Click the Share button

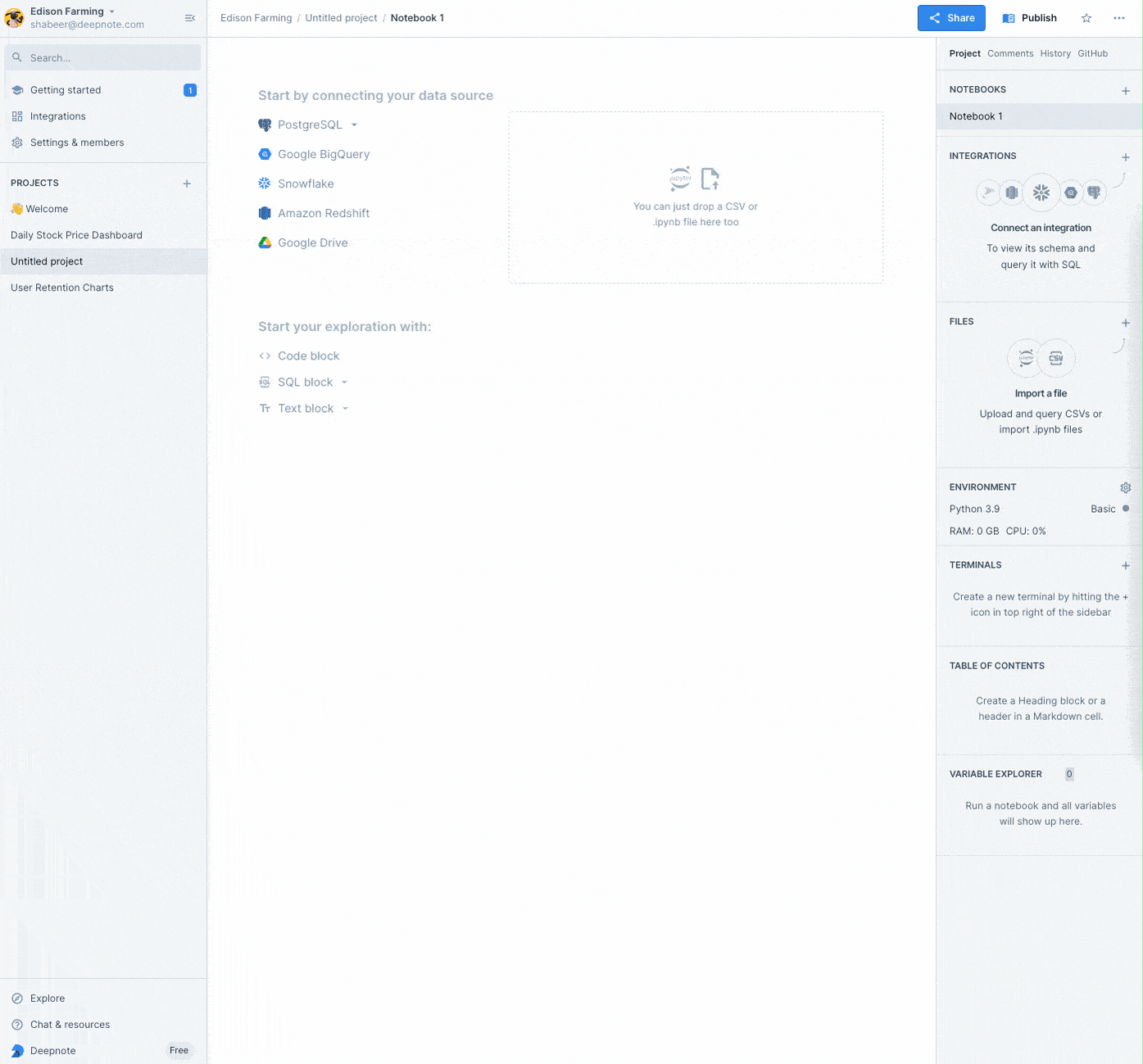(x=951, y=17)
